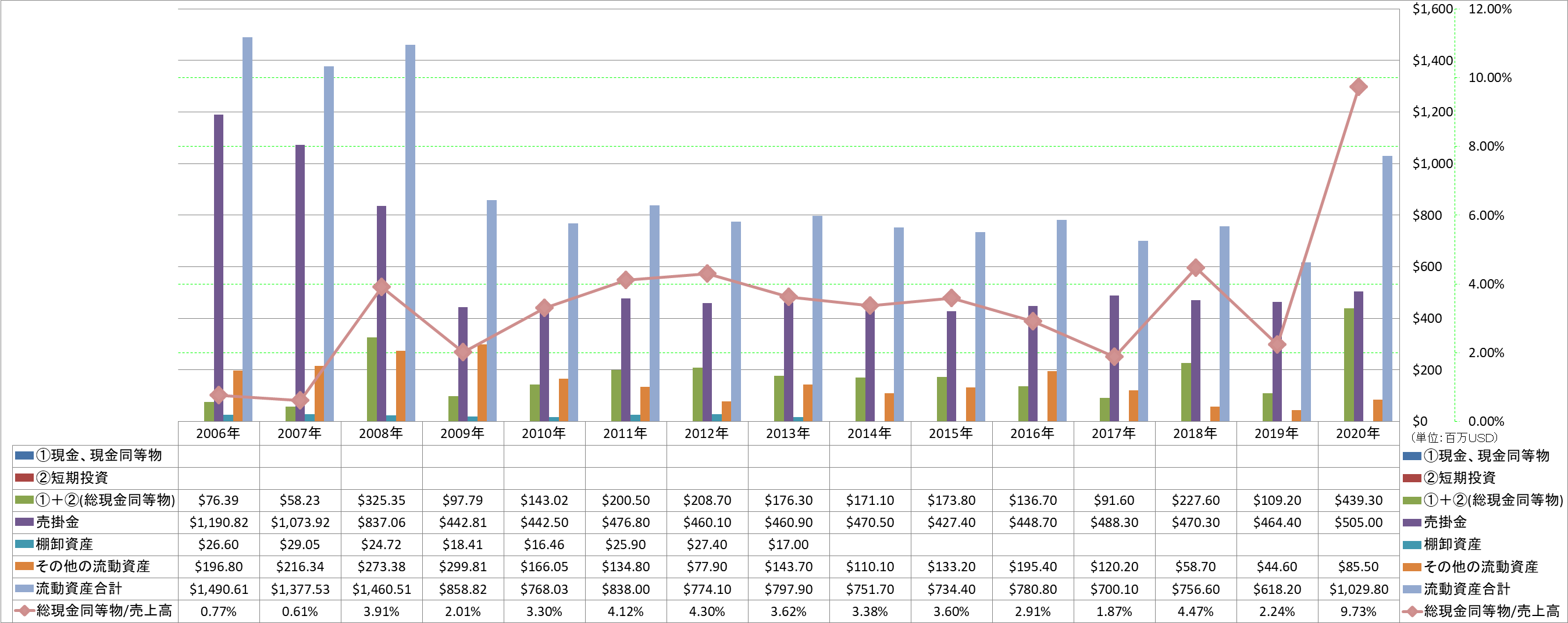Click the $17.00 inventory cell for 2013年
This screenshot has height=623, width=1568.
coord(788,544)
